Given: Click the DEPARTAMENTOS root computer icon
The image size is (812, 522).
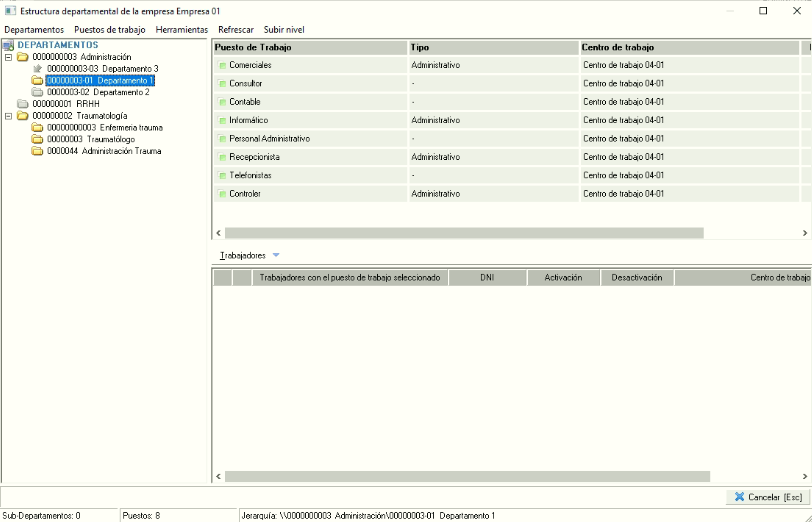Looking at the screenshot, I should click(x=8, y=45).
